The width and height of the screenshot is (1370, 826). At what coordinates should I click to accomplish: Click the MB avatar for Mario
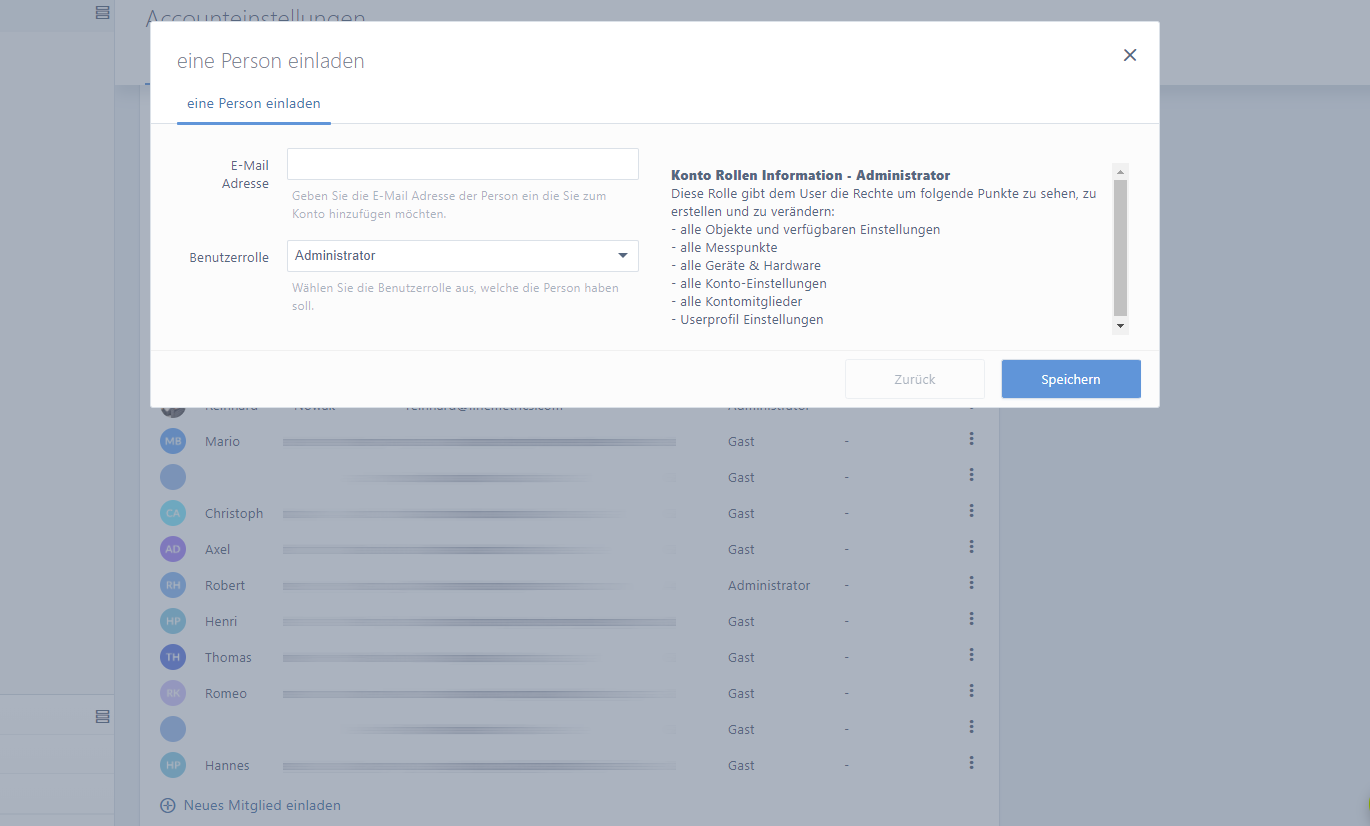tap(173, 441)
